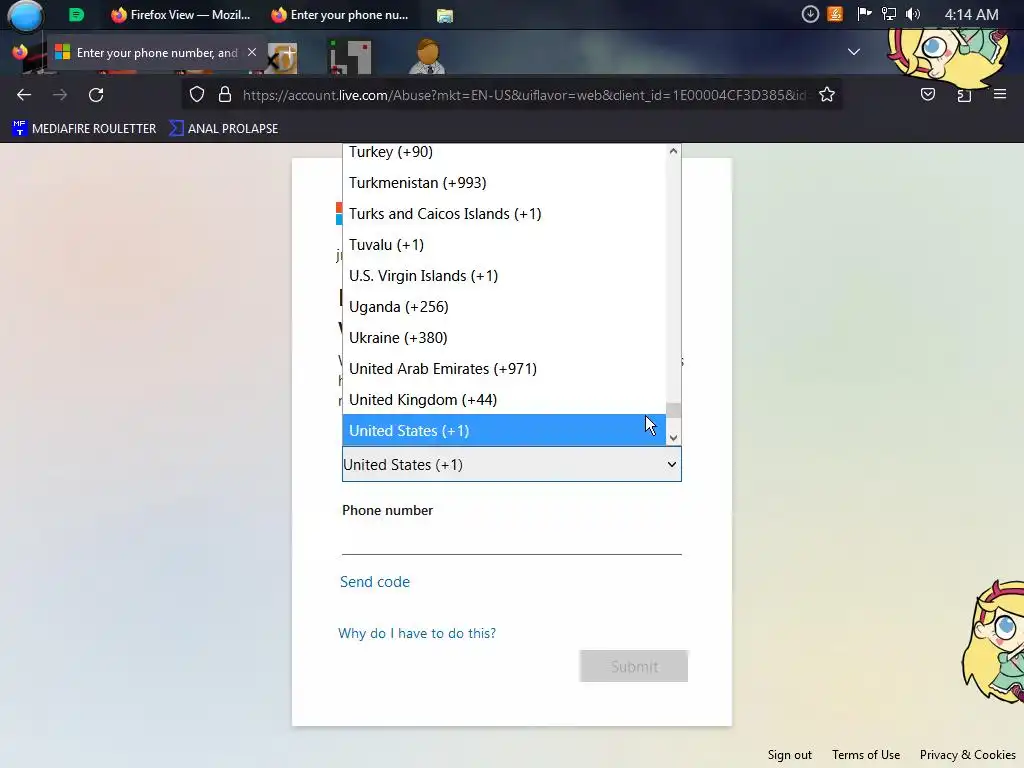Viewport: 1024px width, 768px height.
Task: Select Ukraine (+380) option
Action: pos(504,338)
